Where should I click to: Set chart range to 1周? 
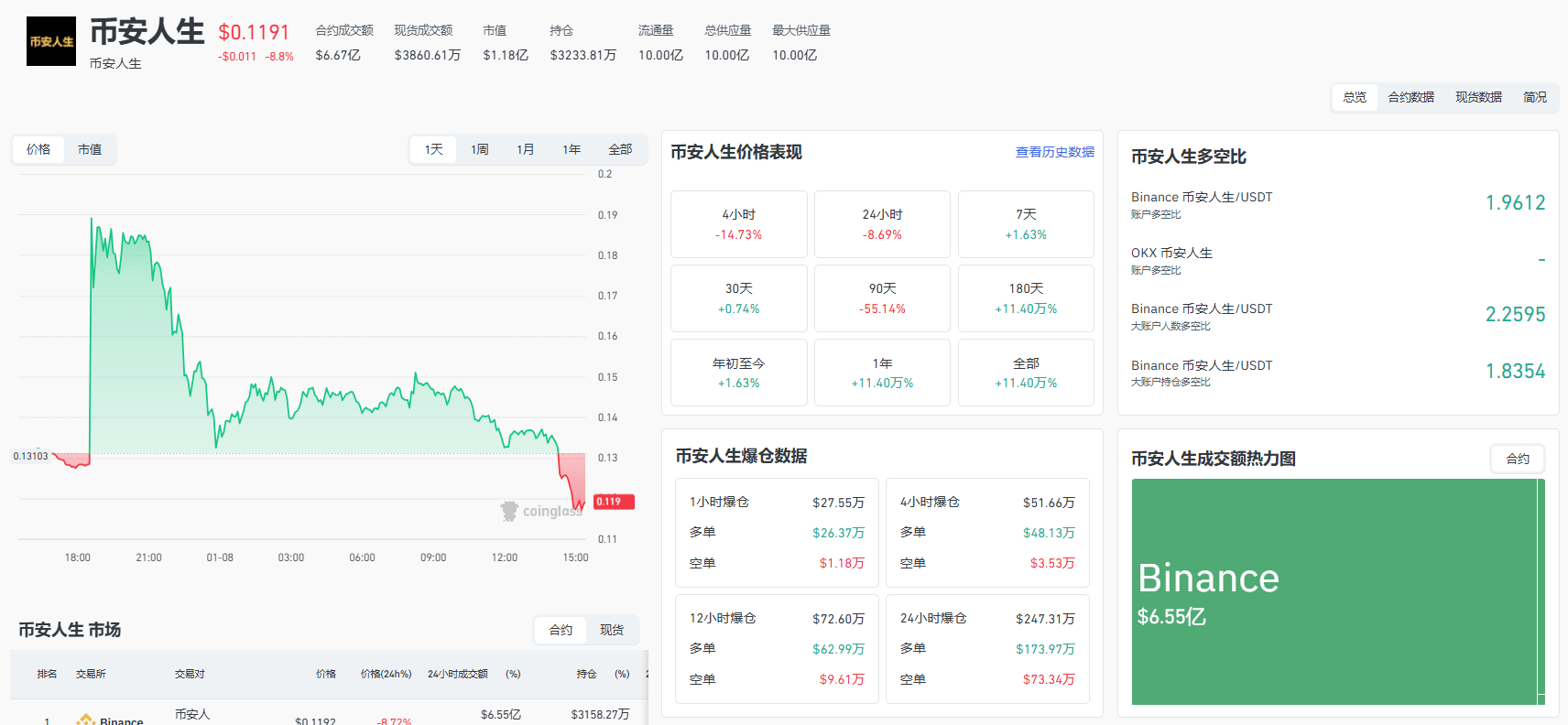pos(480,149)
